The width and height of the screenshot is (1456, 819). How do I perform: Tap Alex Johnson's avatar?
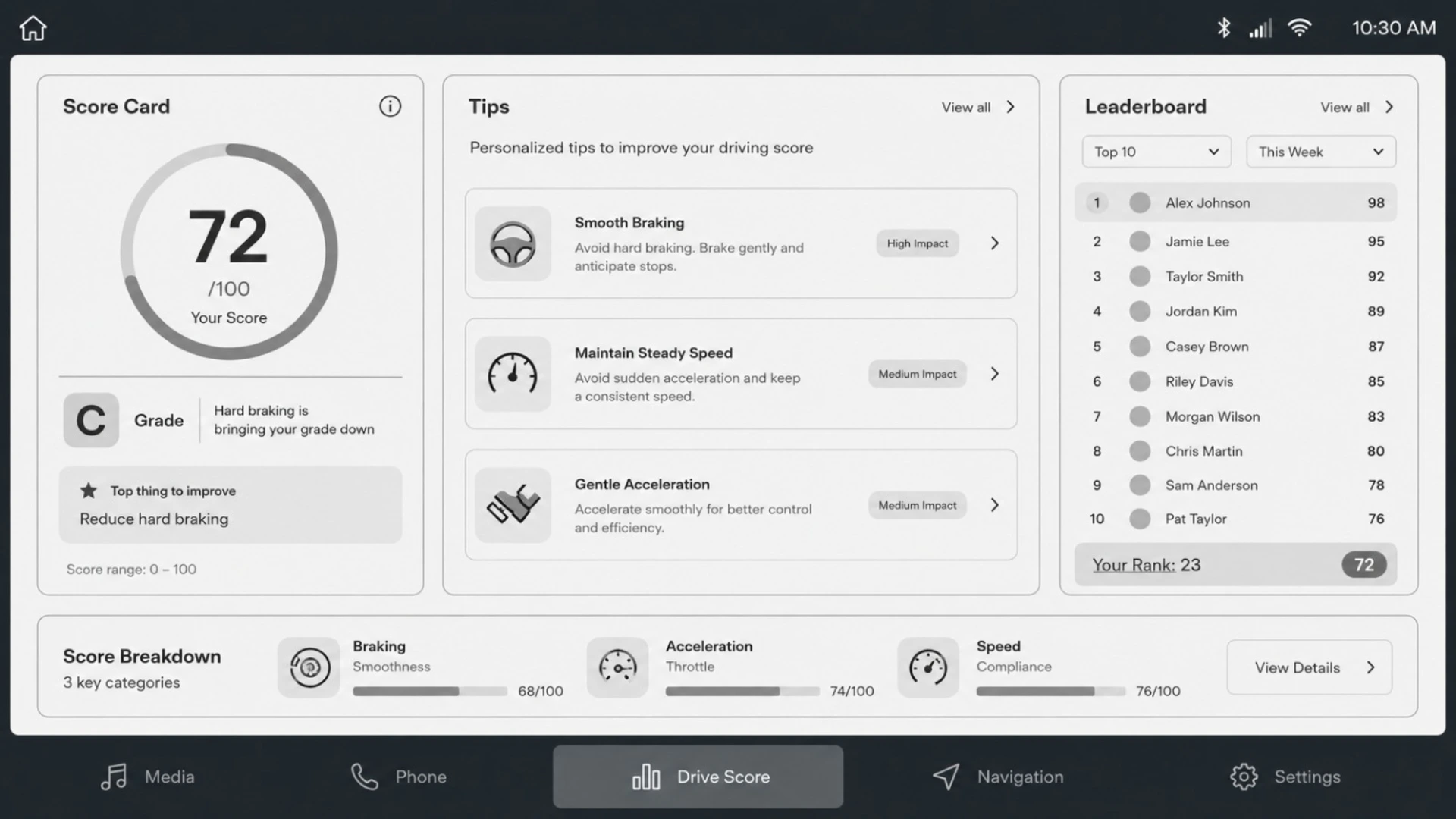(x=1140, y=202)
